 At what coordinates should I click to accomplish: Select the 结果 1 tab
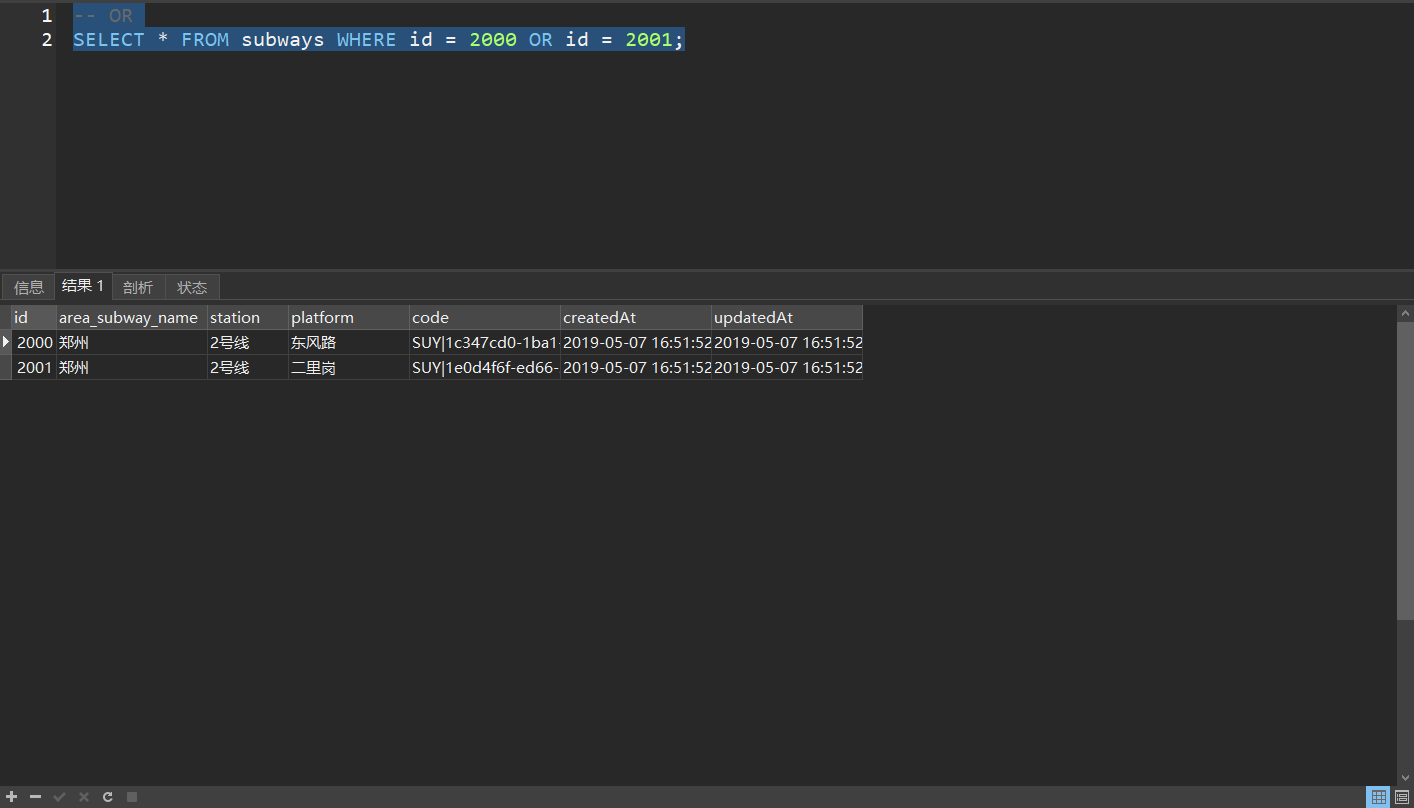[x=83, y=286]
